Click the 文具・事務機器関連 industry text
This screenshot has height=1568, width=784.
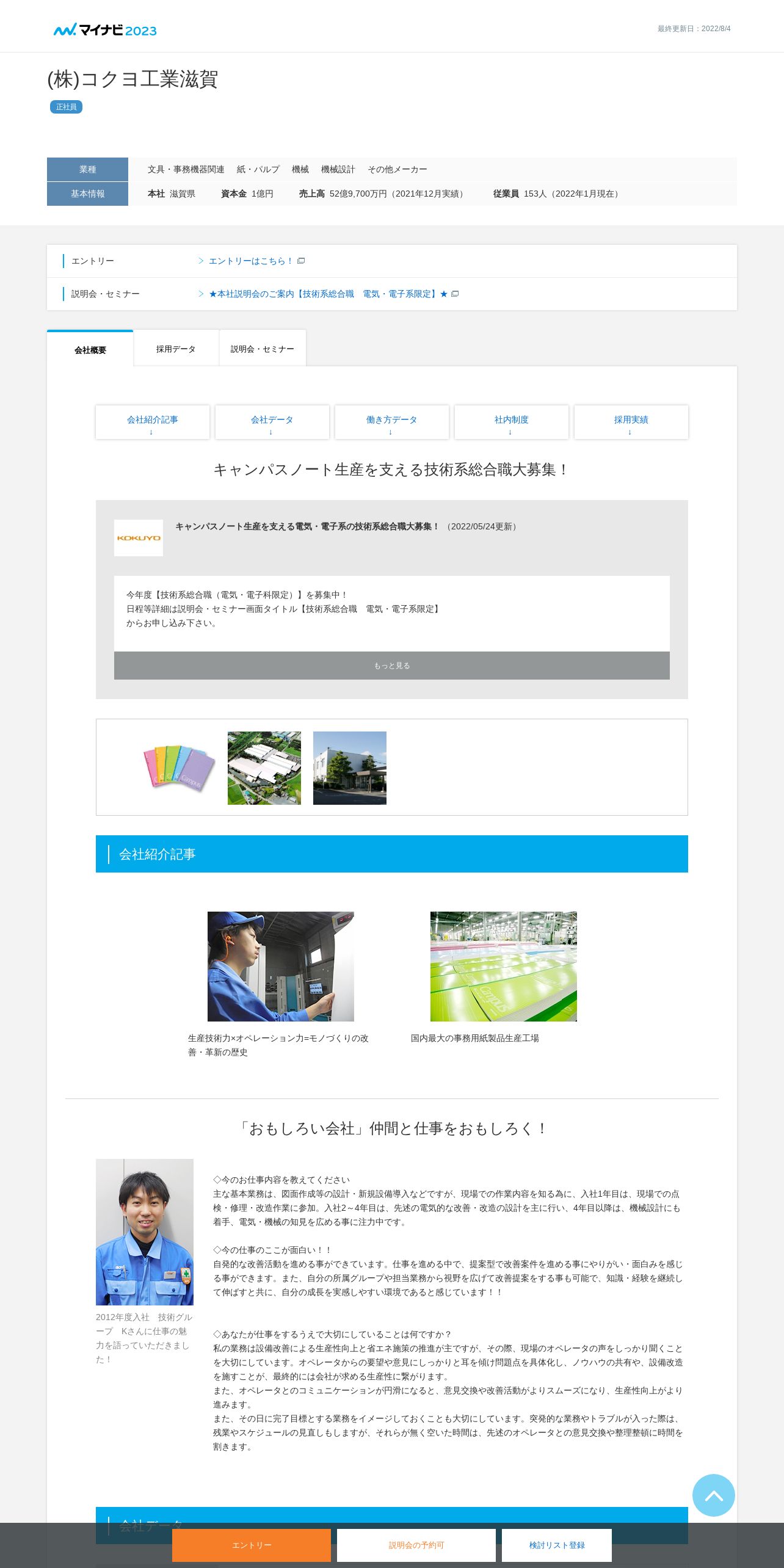click(x=186, y=169)
